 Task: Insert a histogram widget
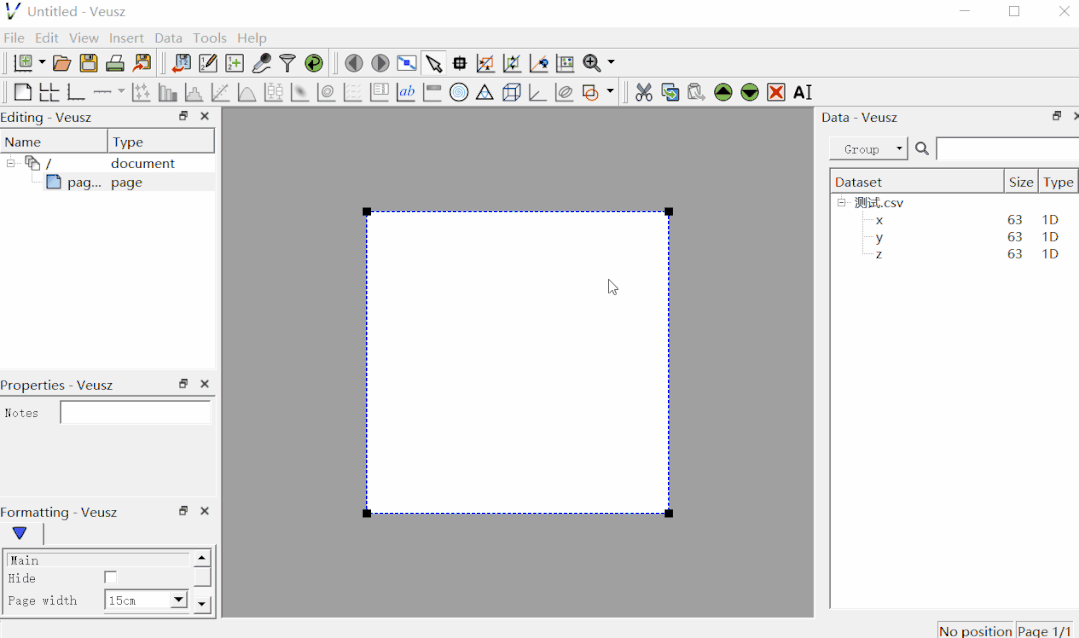click(x=194, y=92)
